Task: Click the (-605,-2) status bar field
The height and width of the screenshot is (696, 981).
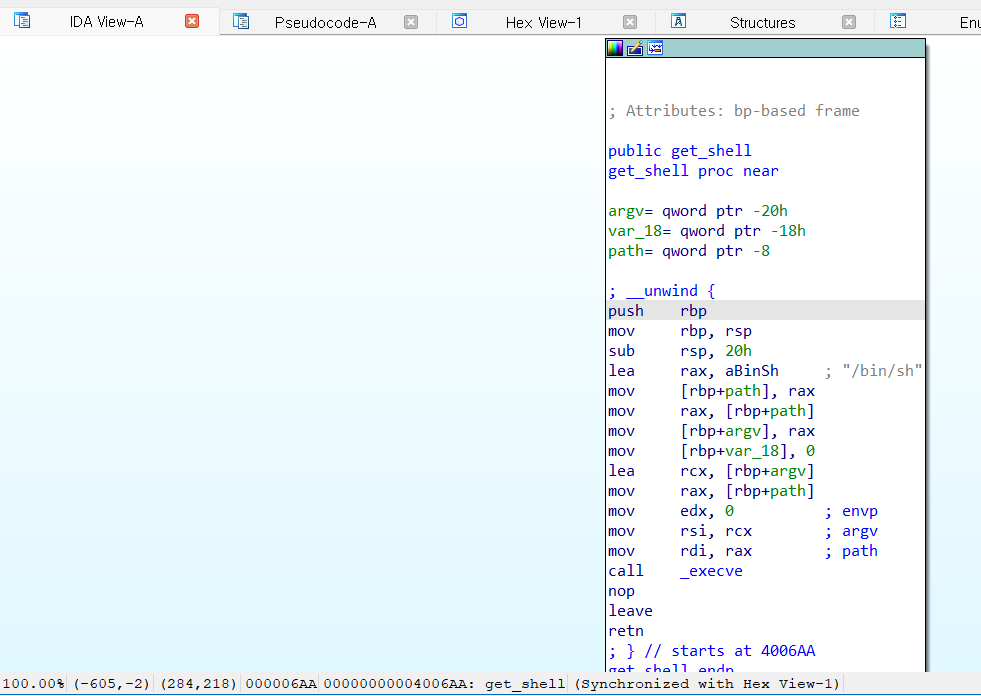Action: click(x=111, y=683)
